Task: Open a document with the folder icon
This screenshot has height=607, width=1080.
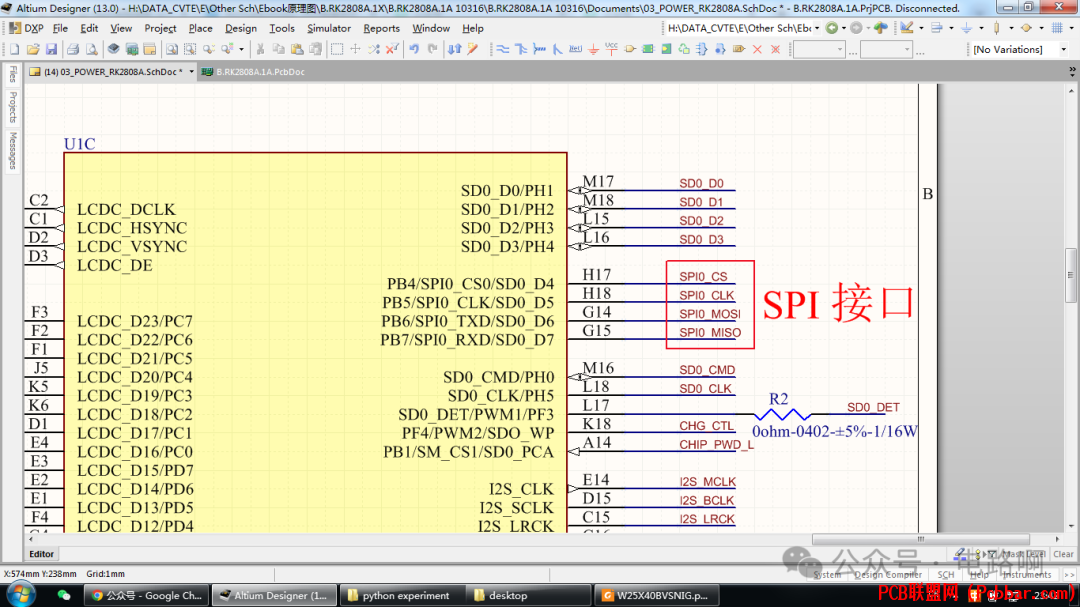Action: coord(33,50)
